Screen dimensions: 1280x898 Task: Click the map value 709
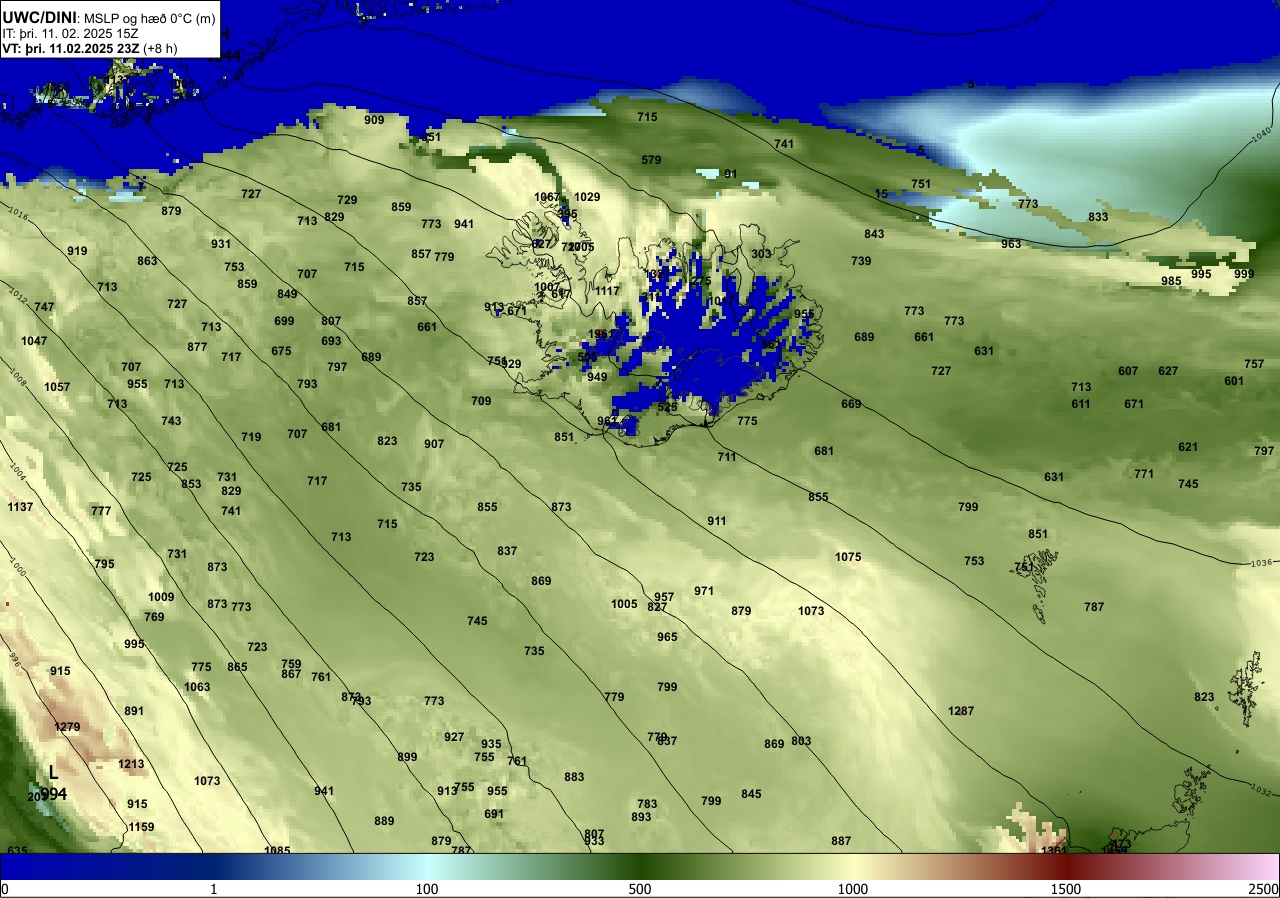(481, 401)
